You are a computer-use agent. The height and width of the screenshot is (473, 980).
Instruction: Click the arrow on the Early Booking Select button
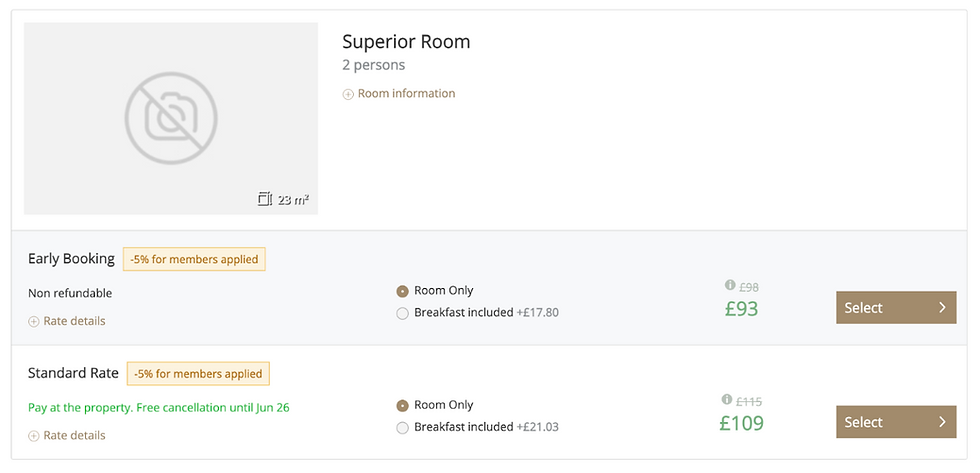(x=942, y=308)
